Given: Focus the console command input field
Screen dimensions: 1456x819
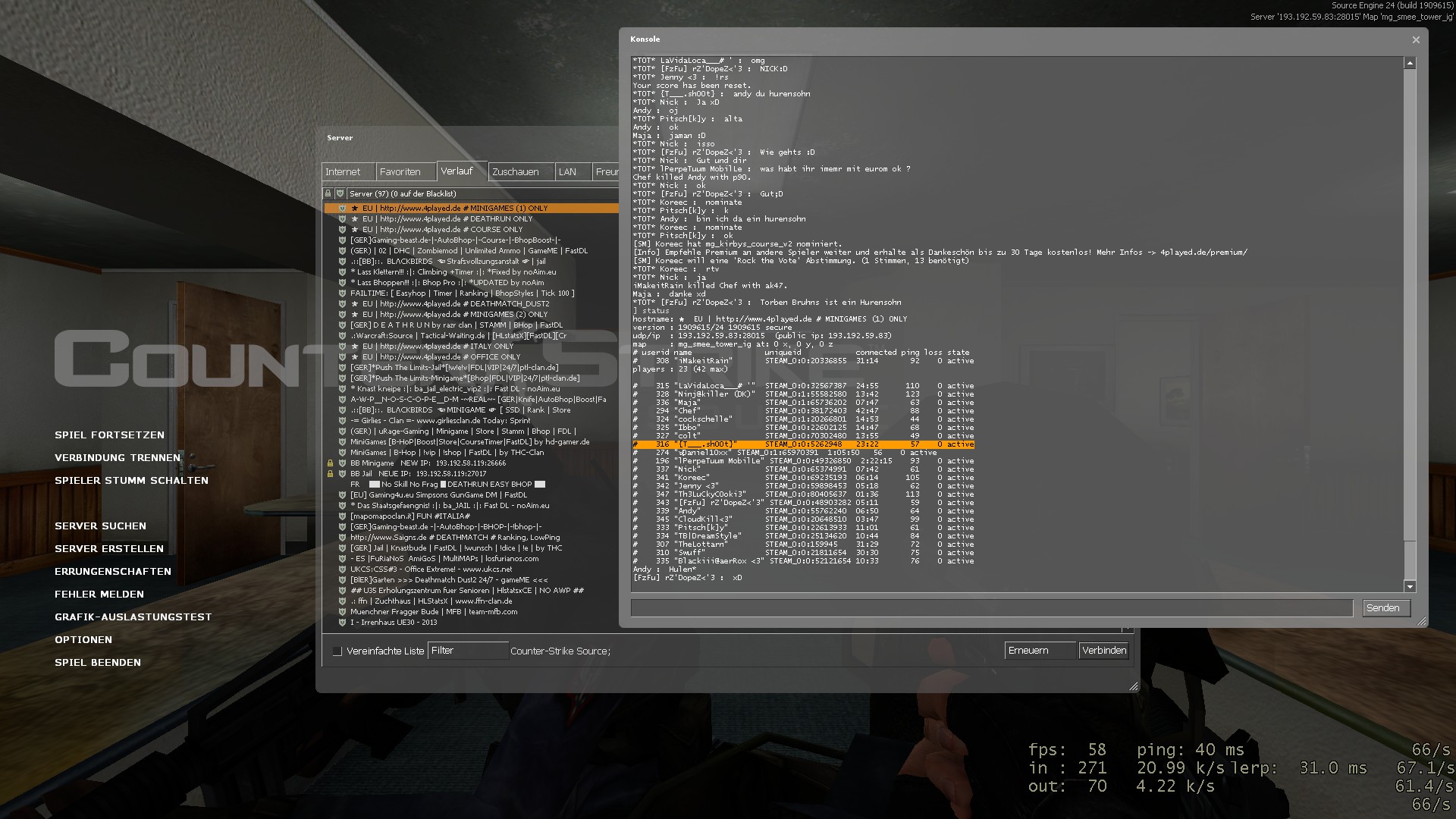Looking at the screenshot, I should 991,608.
